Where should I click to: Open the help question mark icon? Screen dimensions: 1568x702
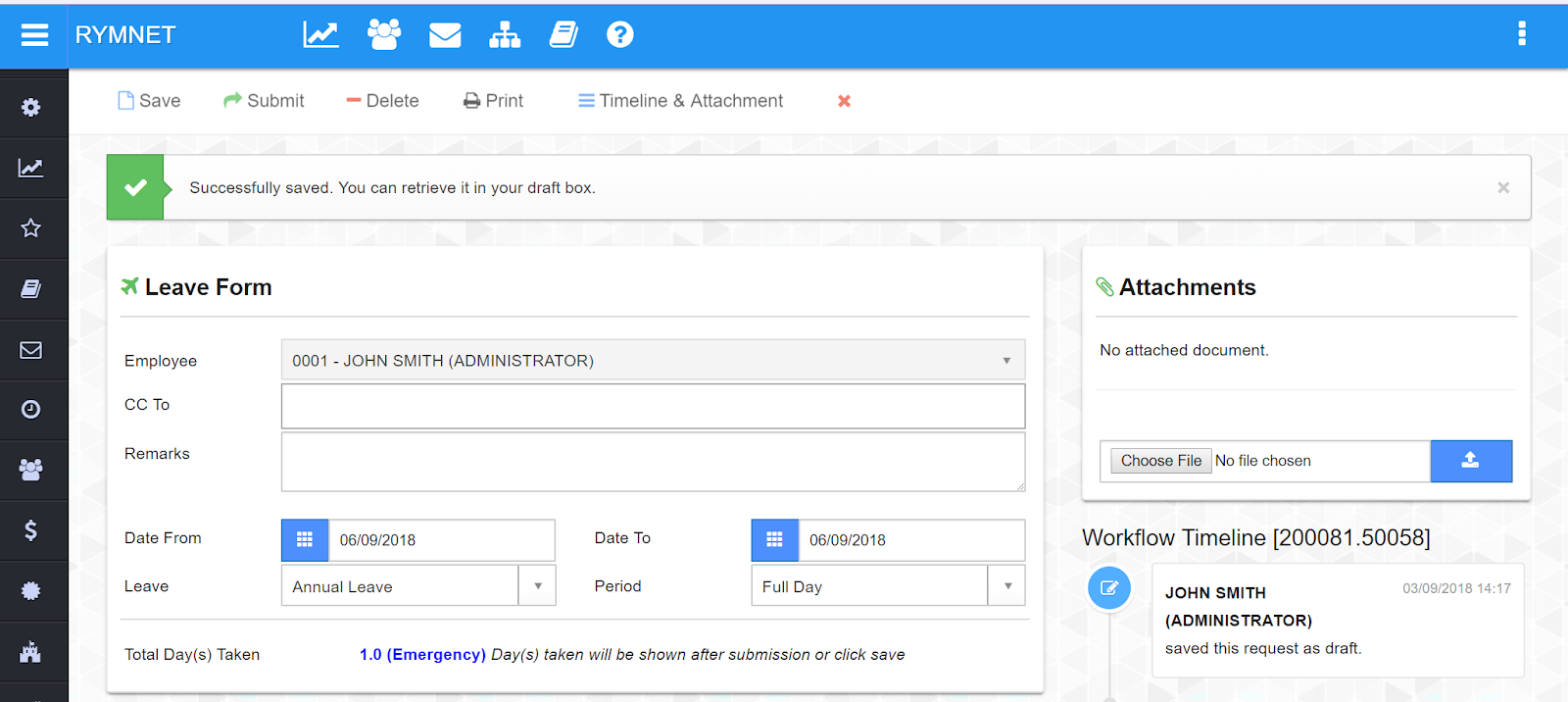tap(619, 35)
